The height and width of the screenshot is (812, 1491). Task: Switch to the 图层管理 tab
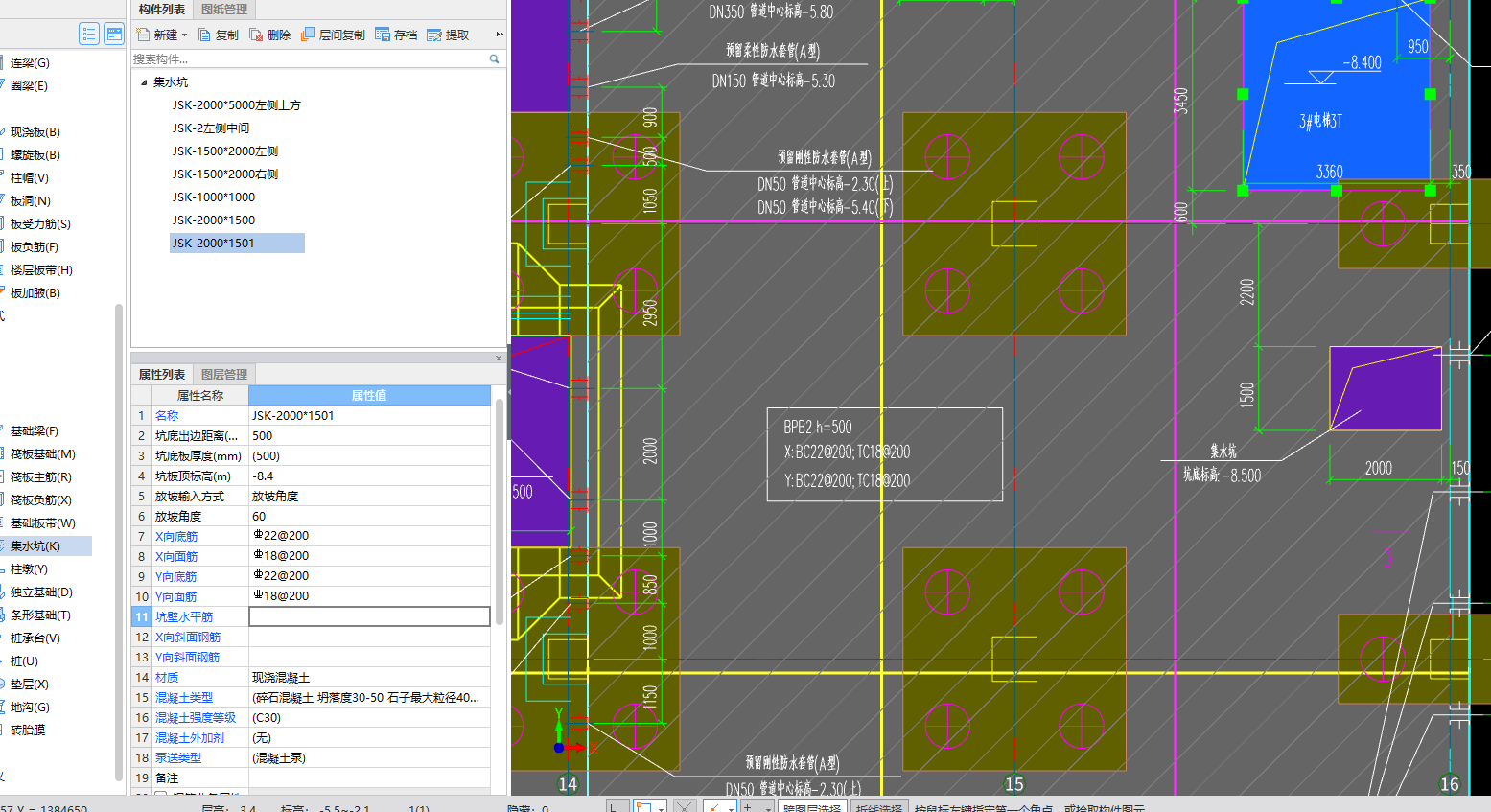(x=224, y=374)
